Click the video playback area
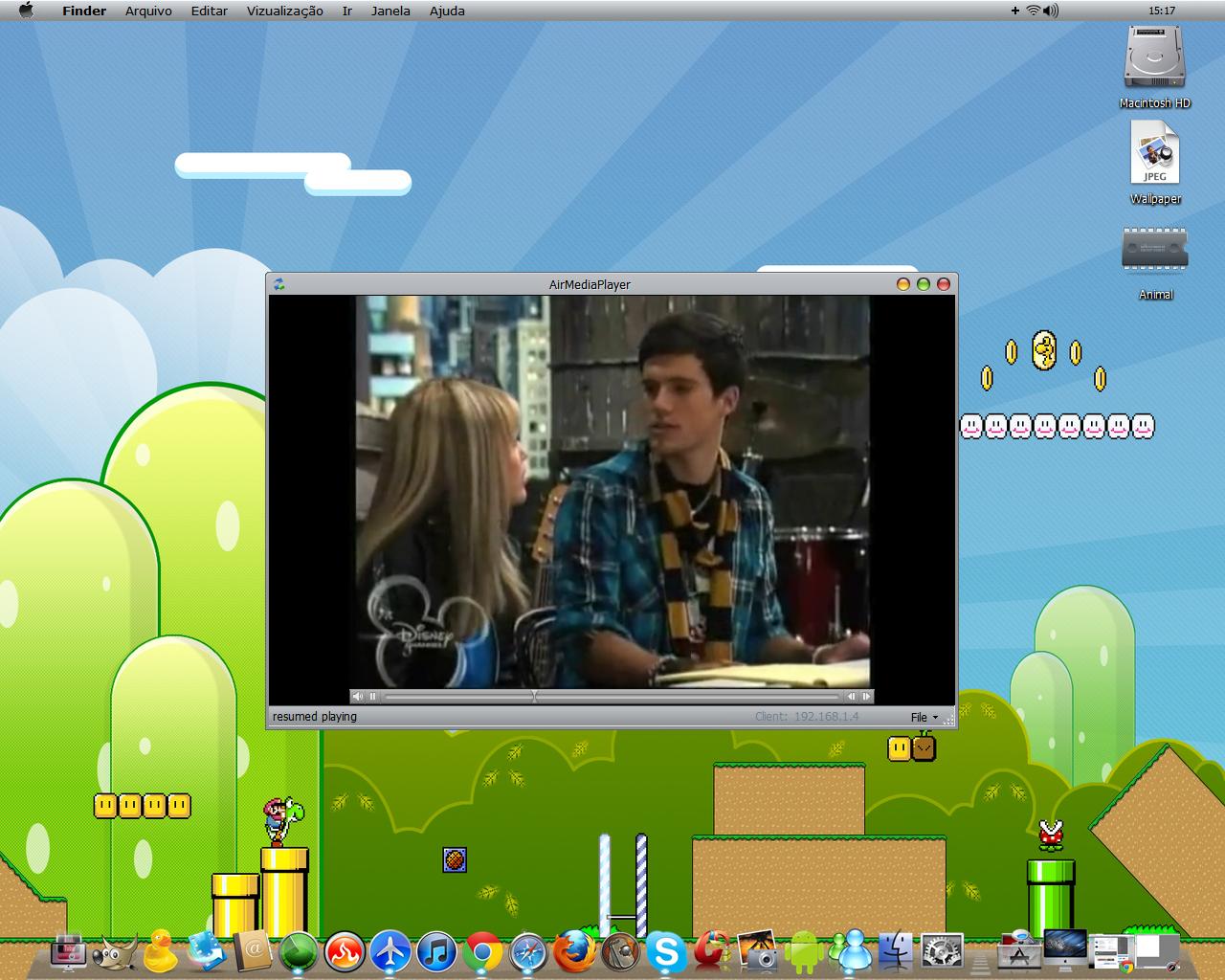1225x980 pixels. tap(612, 492)
